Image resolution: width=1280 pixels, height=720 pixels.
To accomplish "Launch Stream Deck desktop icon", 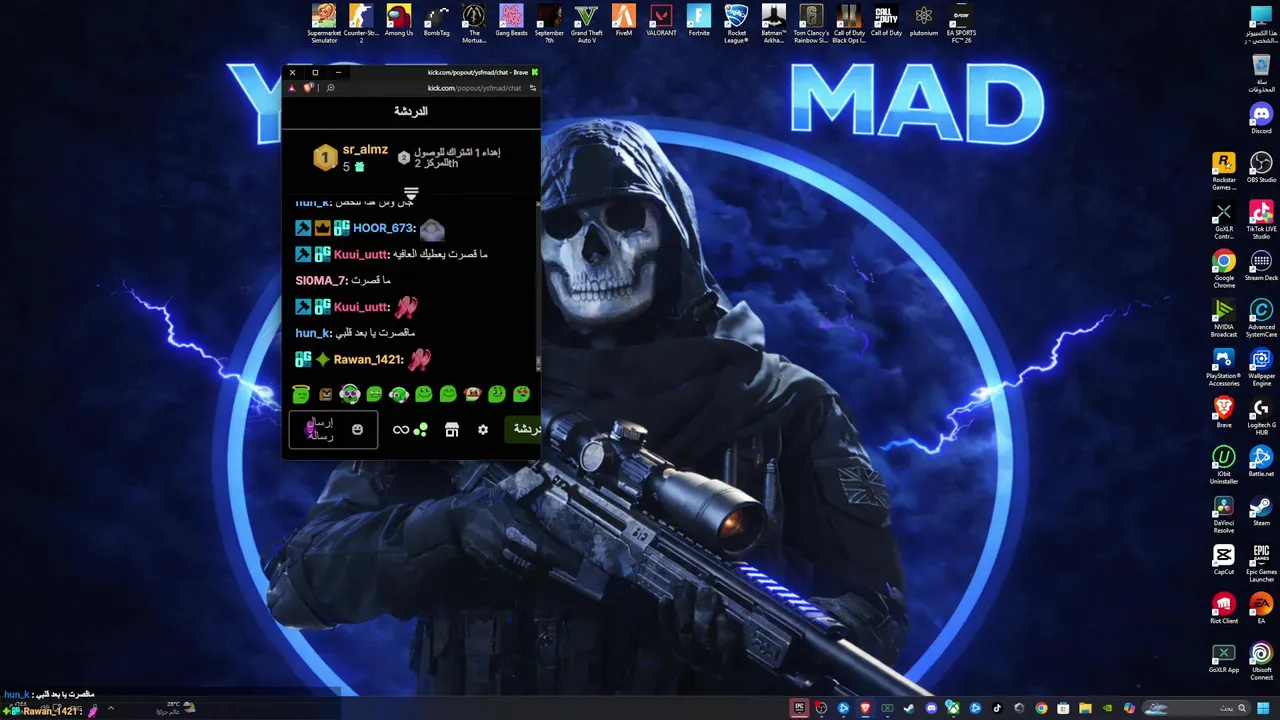I will tap(1261, 266).
